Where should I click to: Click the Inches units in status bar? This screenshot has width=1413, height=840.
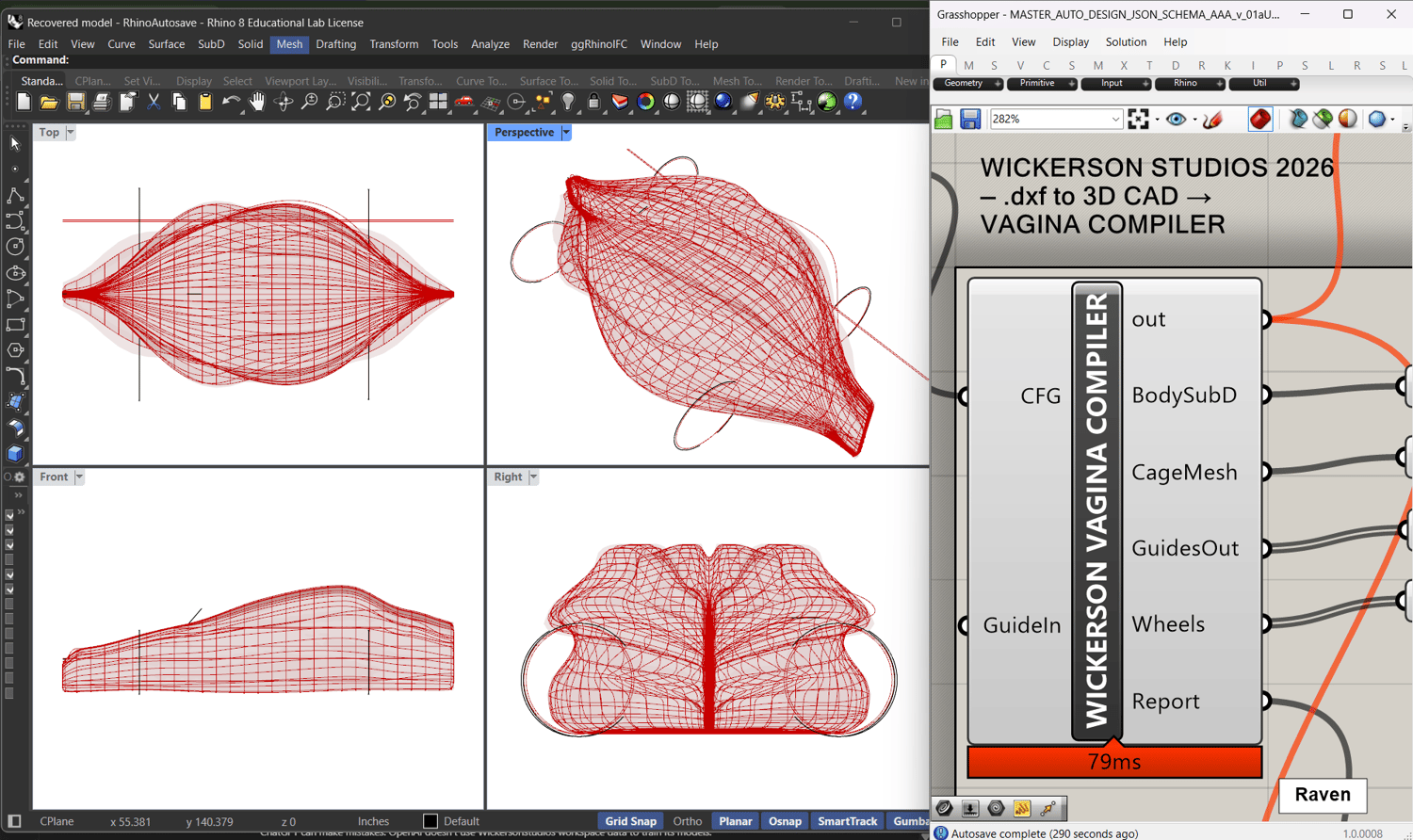[373, 821]
